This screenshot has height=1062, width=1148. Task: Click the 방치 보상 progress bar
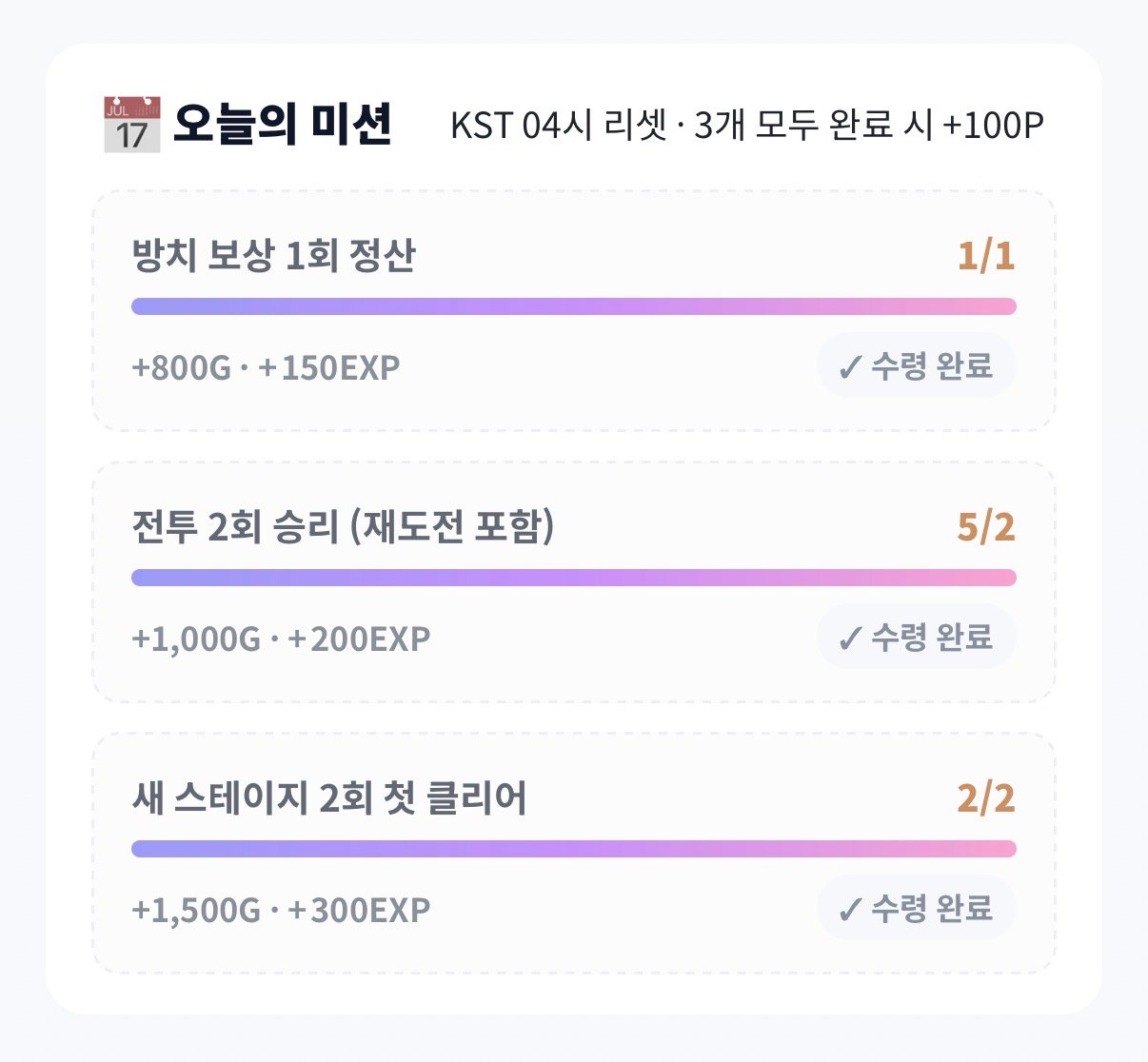point(574,306)
